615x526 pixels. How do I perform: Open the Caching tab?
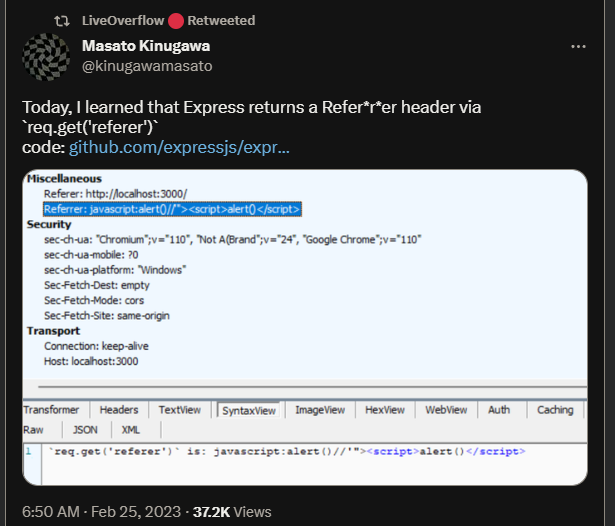(x=555, y=410)
